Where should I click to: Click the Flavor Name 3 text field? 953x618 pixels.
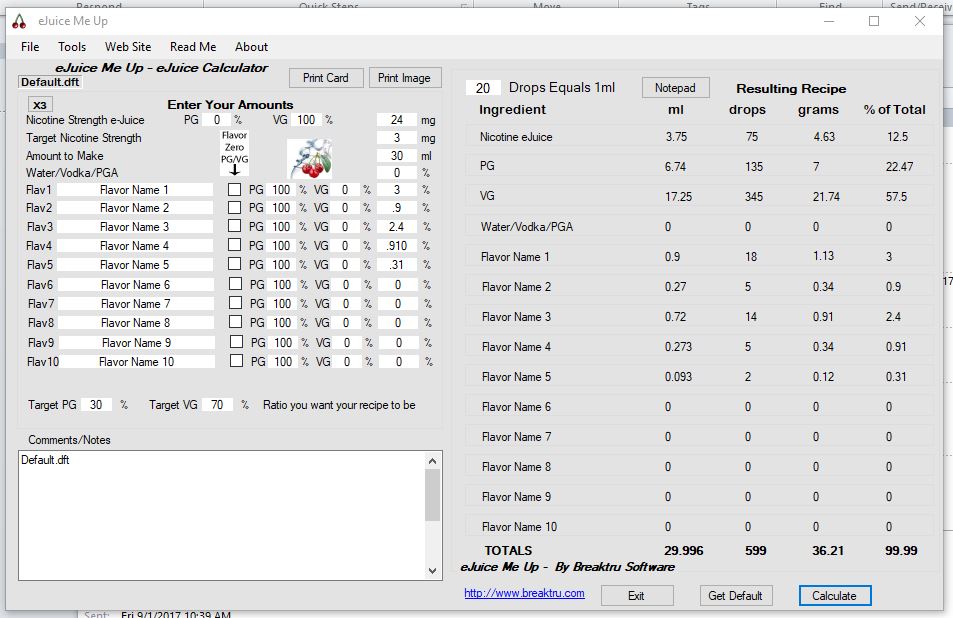pyautogui.click(x=135, y=227)
